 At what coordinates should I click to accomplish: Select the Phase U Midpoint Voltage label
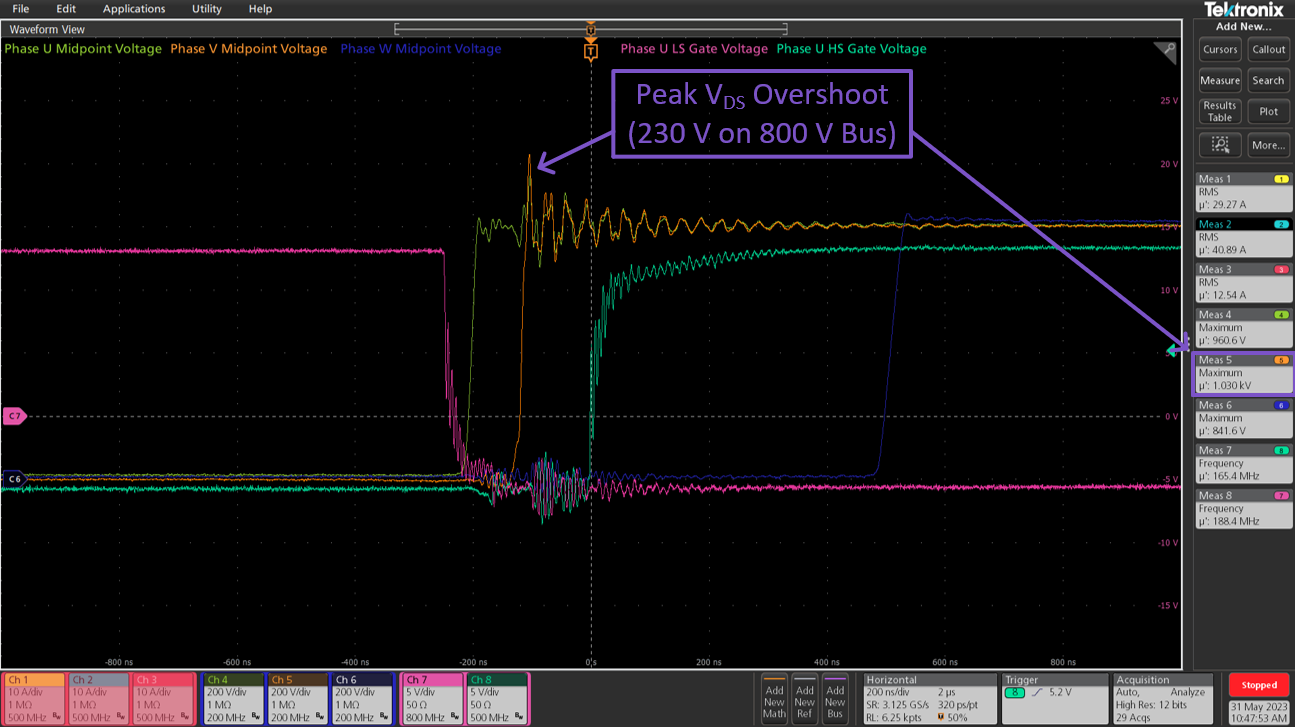pyautogui.click(x=83, y=49)
